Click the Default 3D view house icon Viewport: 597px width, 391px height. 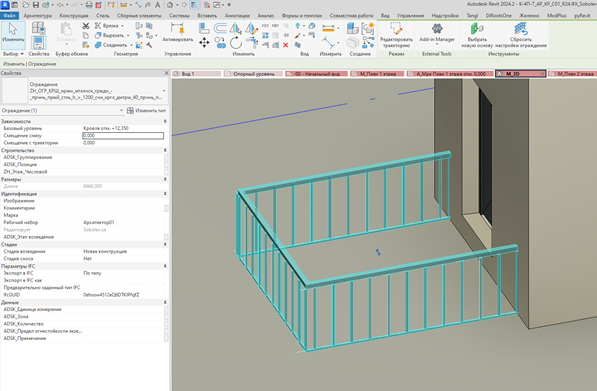(x=170, y=5)
